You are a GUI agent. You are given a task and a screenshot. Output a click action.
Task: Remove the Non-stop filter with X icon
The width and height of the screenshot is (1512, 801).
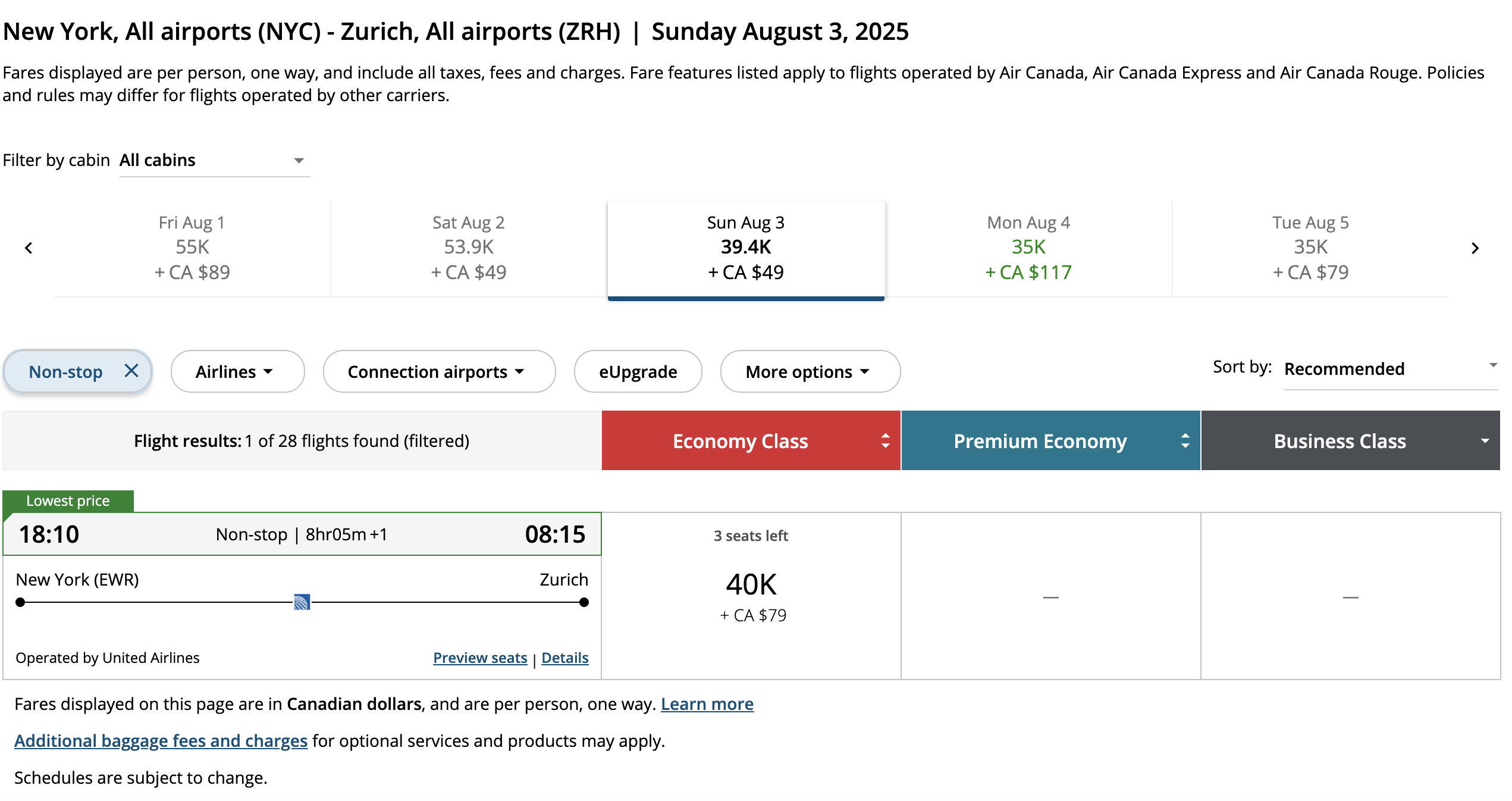131,371
